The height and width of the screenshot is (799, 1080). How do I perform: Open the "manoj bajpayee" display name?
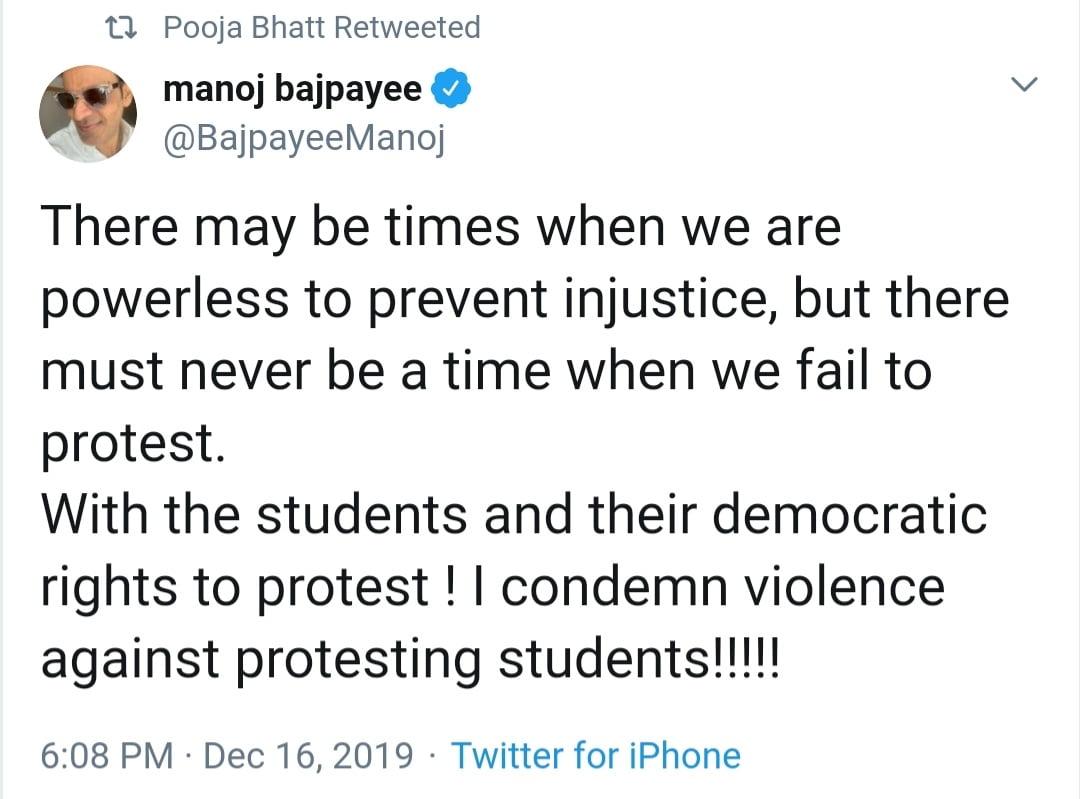click(292, 93)
